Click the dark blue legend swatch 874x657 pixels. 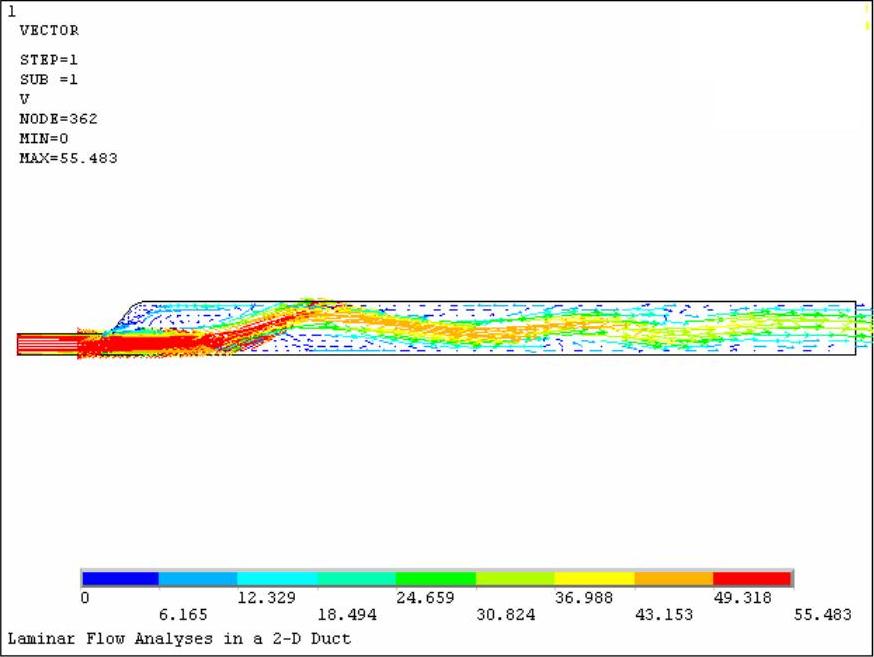coord(120,579)
